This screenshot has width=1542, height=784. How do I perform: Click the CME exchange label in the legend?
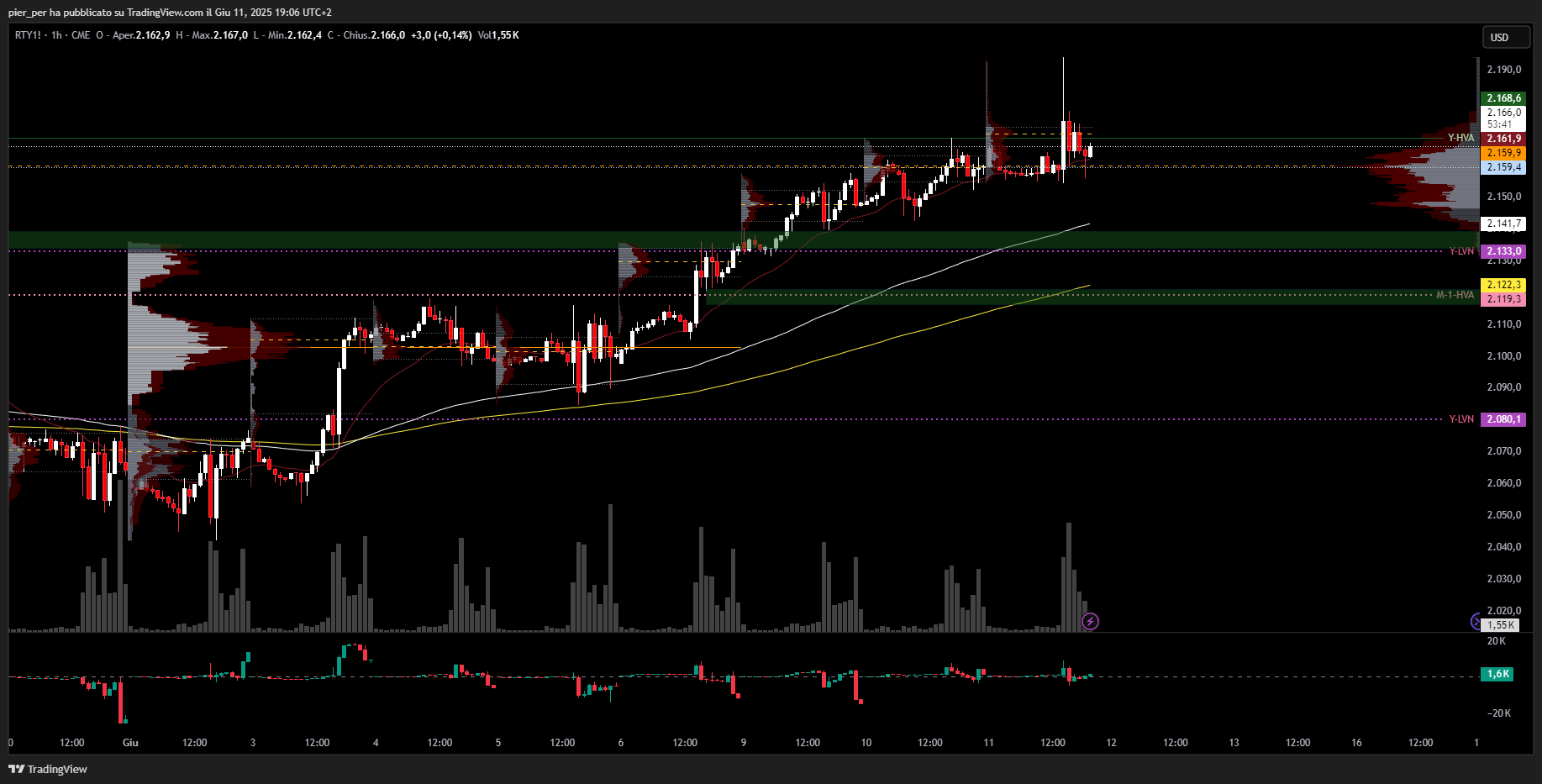tap(81, 35)
